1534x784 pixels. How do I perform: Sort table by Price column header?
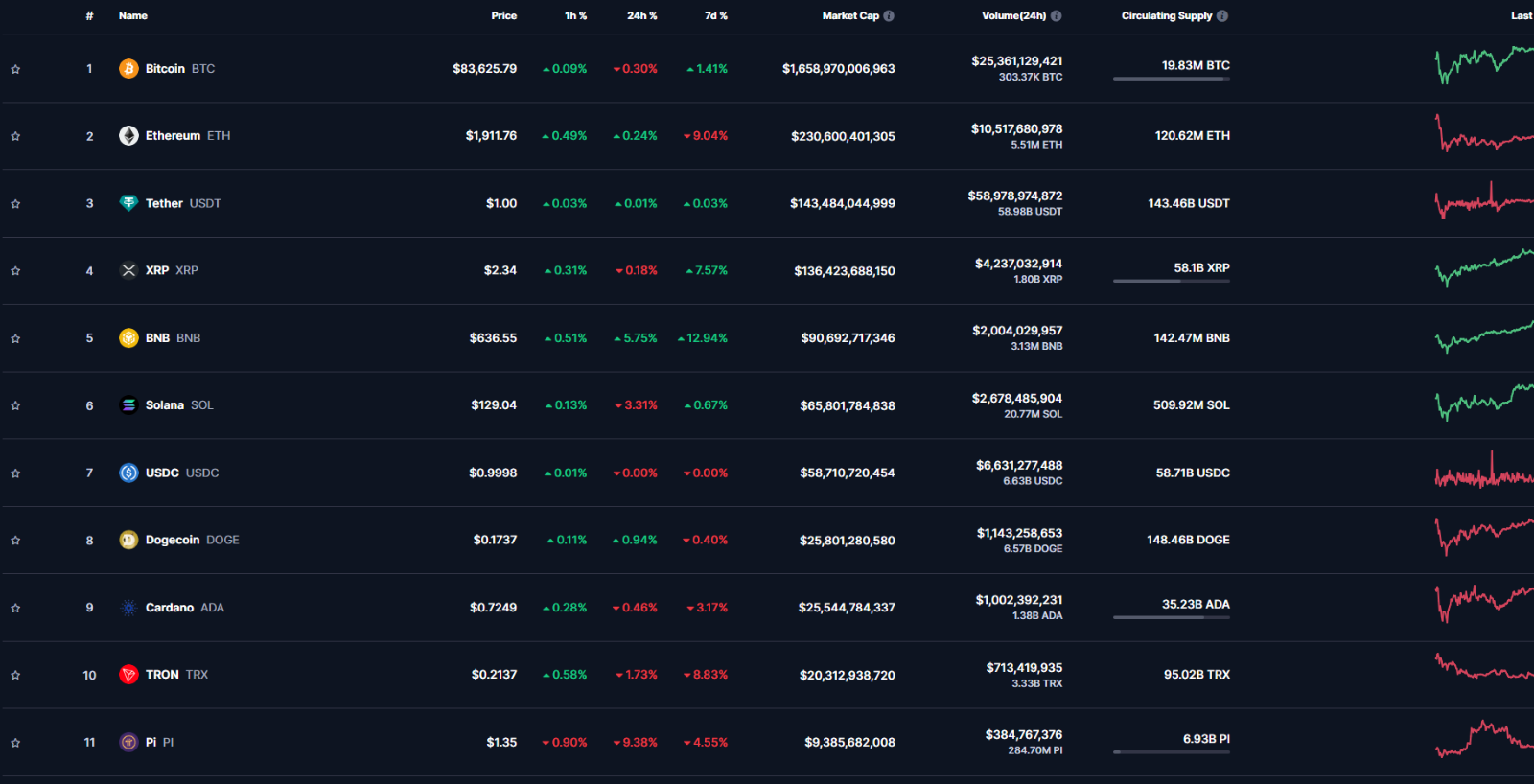[504, 16]
